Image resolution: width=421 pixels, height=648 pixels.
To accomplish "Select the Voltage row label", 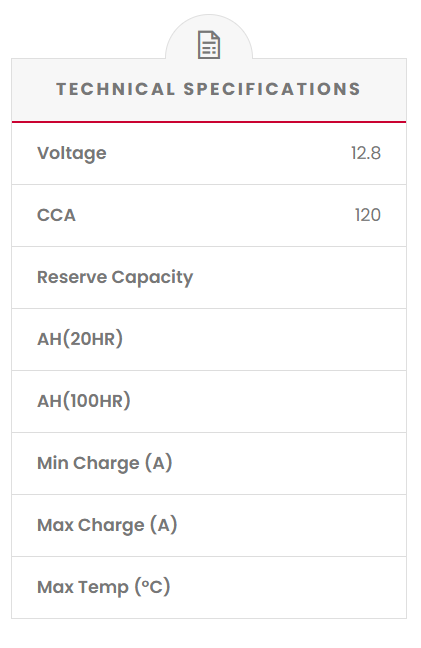I will [72, 153].
